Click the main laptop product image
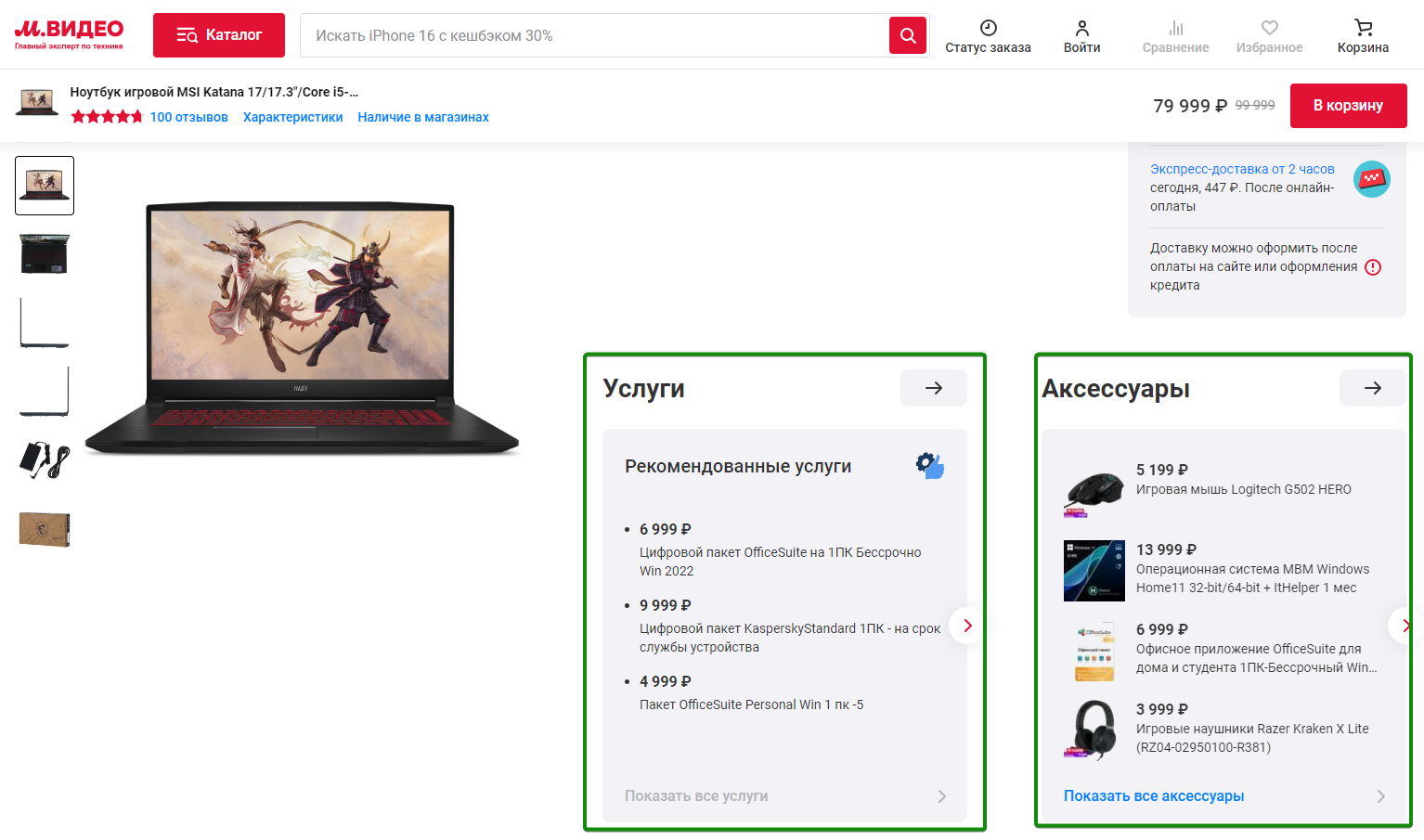This screenshot has width=1424, height=840. (302, 327)
